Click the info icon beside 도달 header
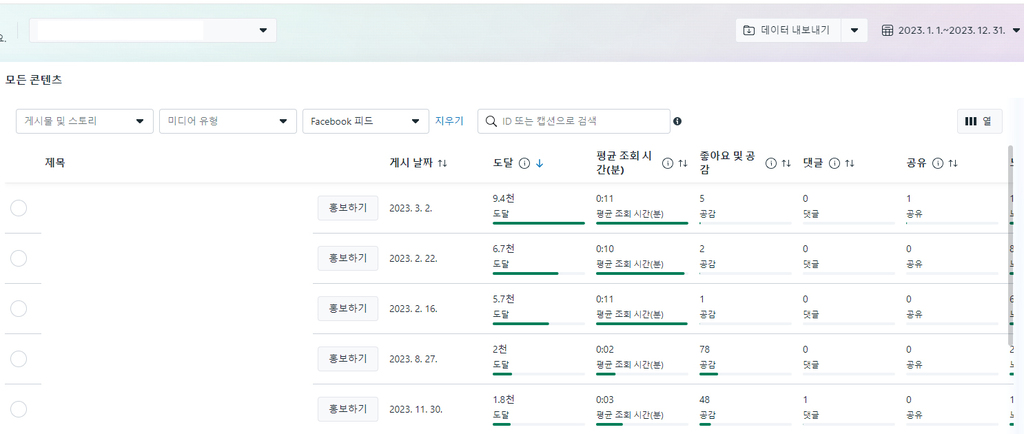 click(524, 164)
